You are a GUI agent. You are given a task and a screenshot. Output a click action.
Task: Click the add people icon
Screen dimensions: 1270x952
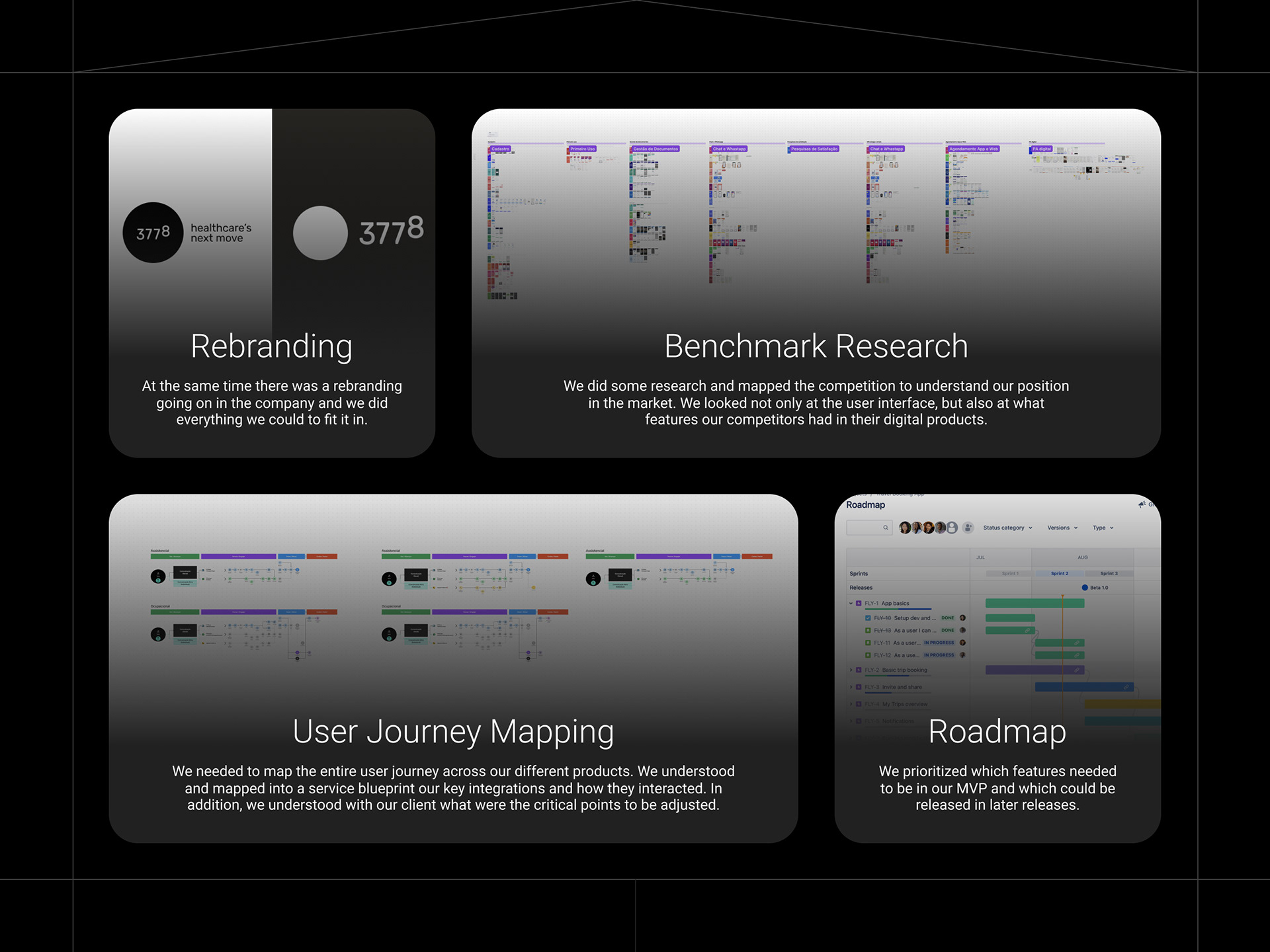click(x=968, y=528)
